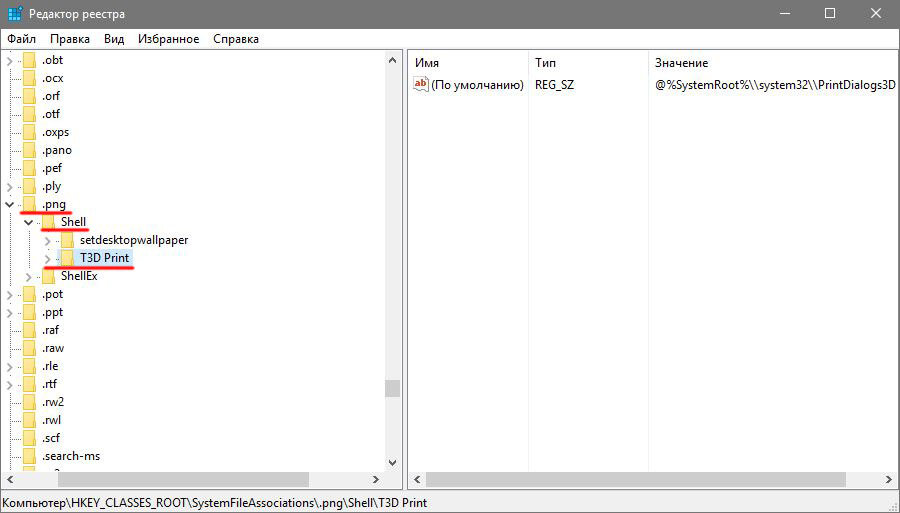Screen dimensions: 900x513
Task: Expand the .ppt key
Action: coord(10,313)
